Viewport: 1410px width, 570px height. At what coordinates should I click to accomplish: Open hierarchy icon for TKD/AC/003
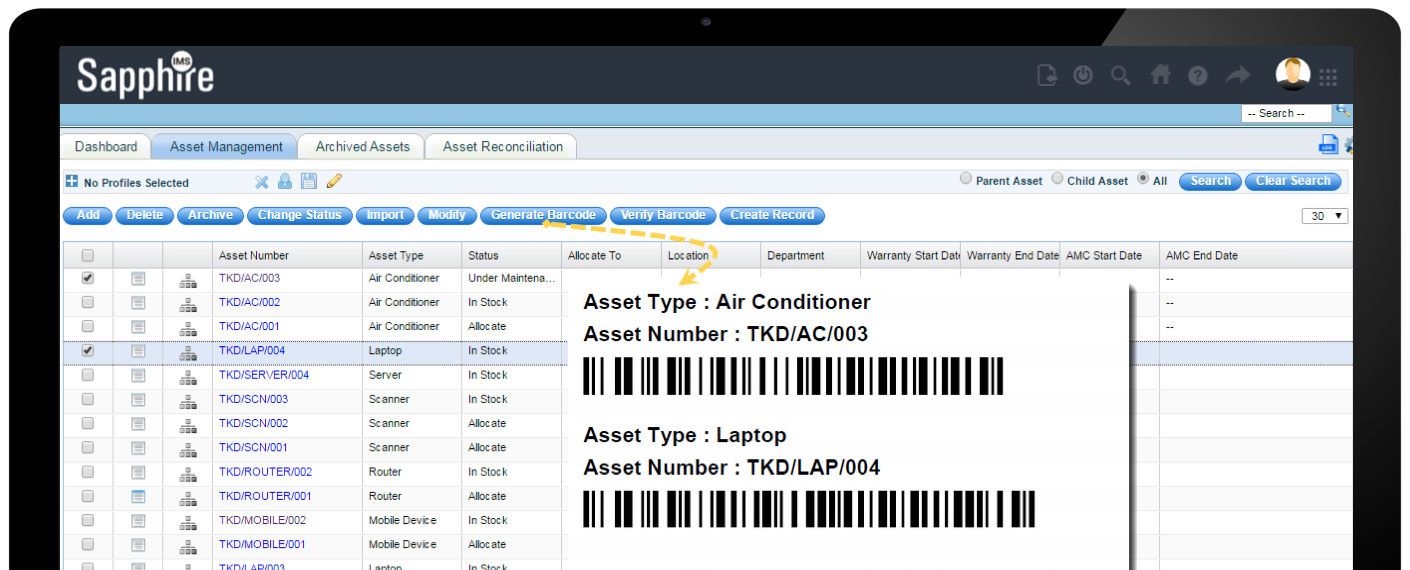point(188,280)
